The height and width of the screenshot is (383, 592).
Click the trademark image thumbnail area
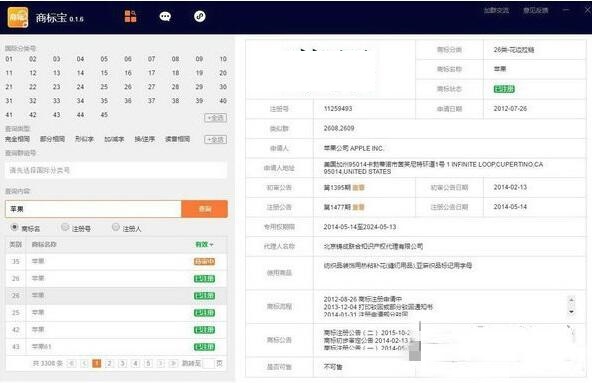click(330, 70)
